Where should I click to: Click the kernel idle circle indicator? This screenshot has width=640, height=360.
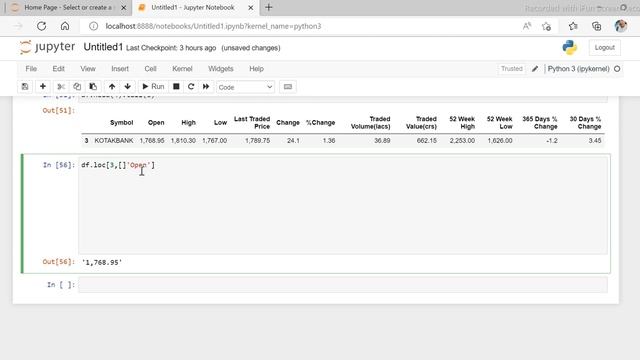pyautogui.click(x=617, y=69)
